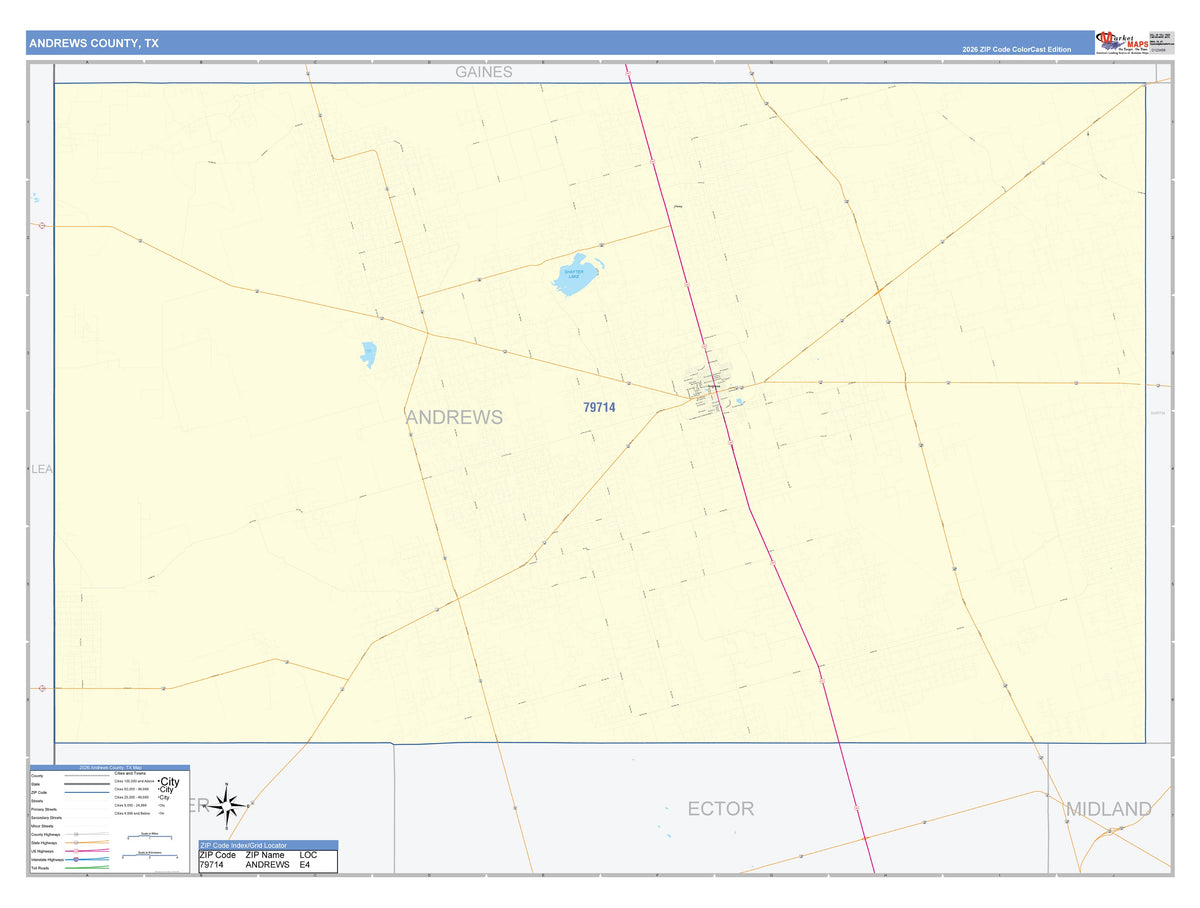This screenshot has width=1200, height=908.
Task: Click the US Highways legend symbol
Action: click(87, 851)
